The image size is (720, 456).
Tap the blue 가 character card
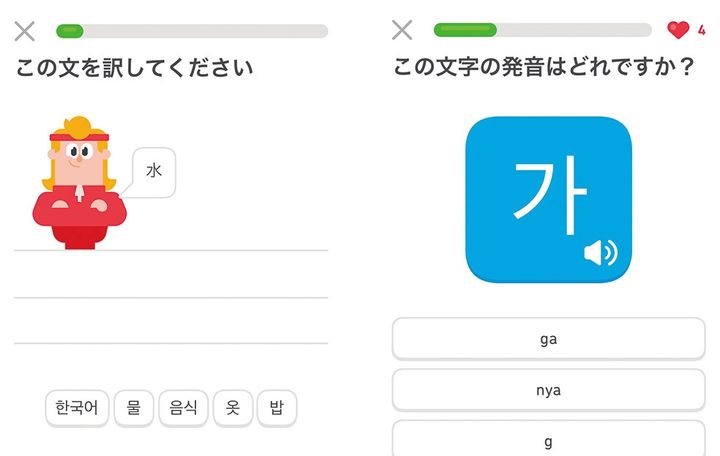tap(548, 198)
